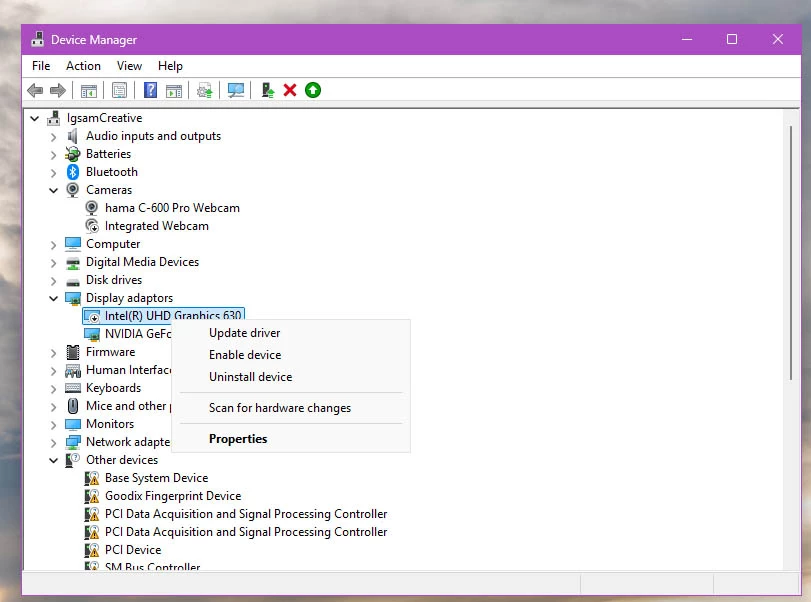Click the Disk drives icon
The width and height of the screenshot is (811, 602).
[73, 281]
